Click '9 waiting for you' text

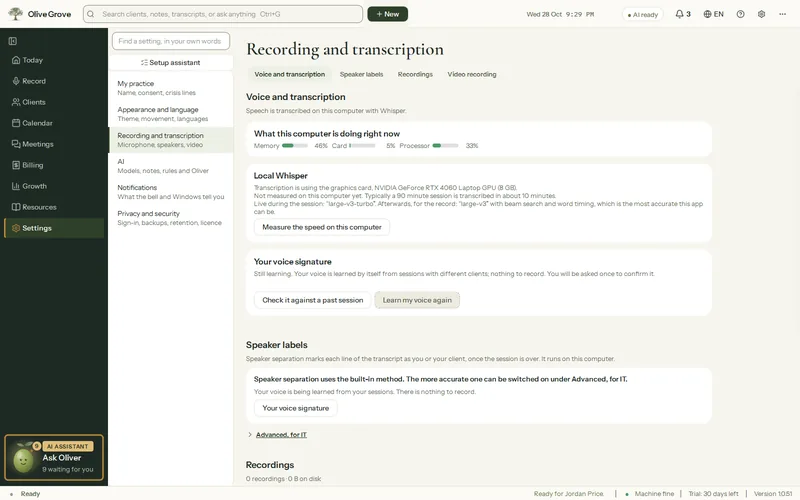(x=68, y=469)
